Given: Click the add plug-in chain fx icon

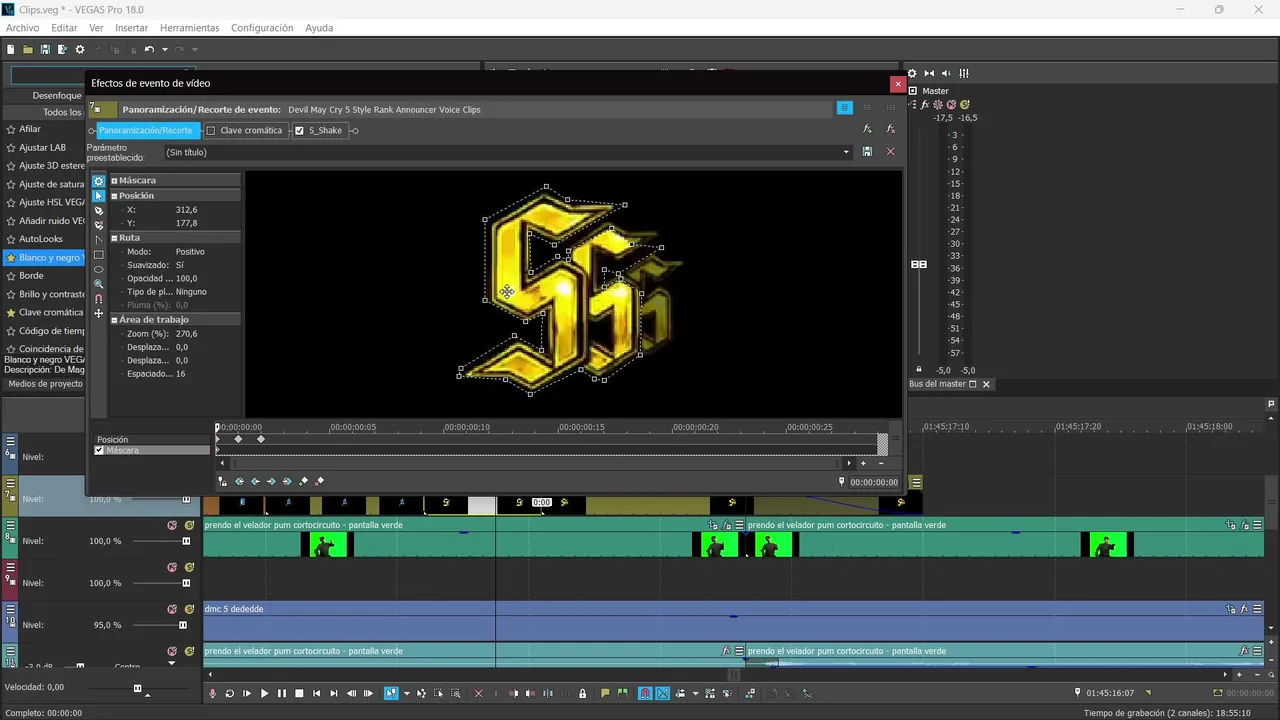Looking at the screenshot, I should pos(867,129).
